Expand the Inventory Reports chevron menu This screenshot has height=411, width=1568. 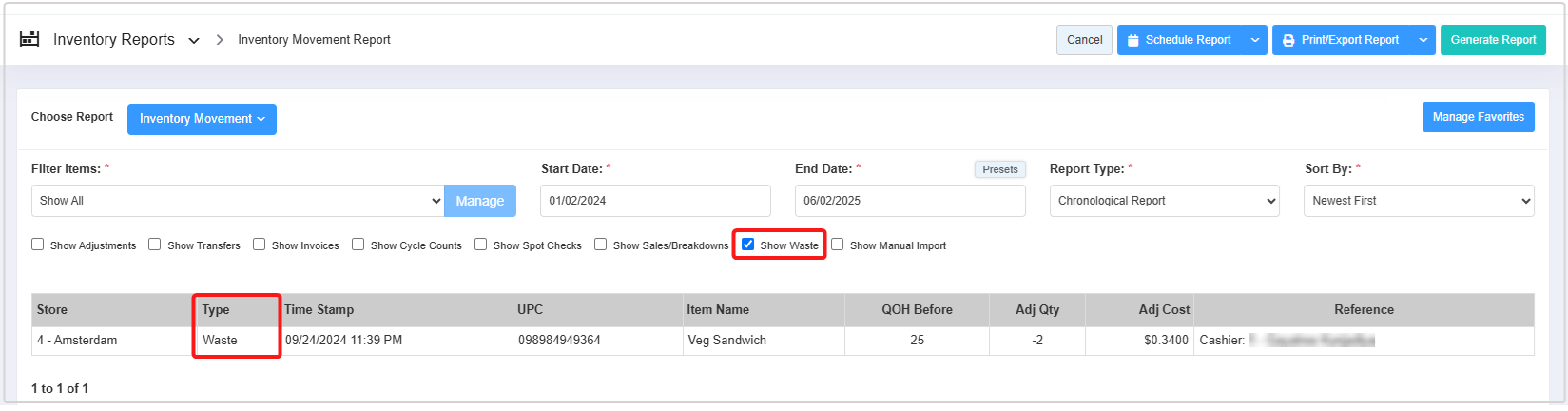tap(194, 41)
